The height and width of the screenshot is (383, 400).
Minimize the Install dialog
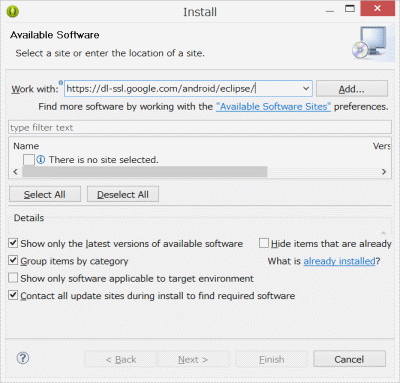pos(330,11)
